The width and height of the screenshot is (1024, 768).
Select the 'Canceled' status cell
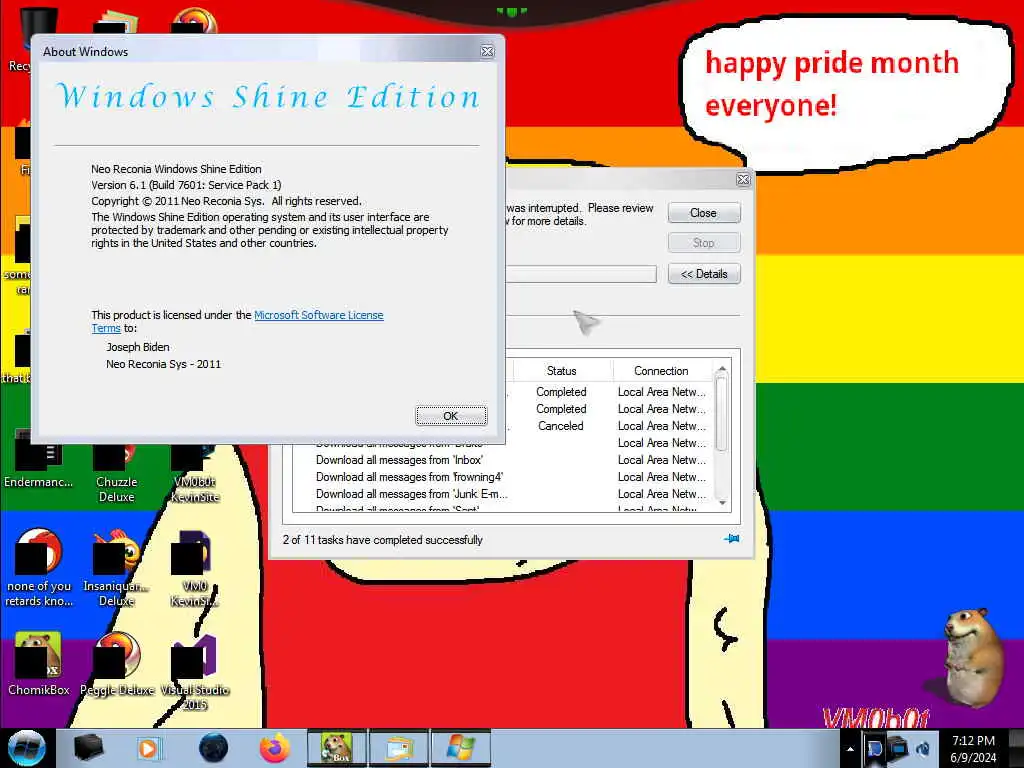coord(560,426)
